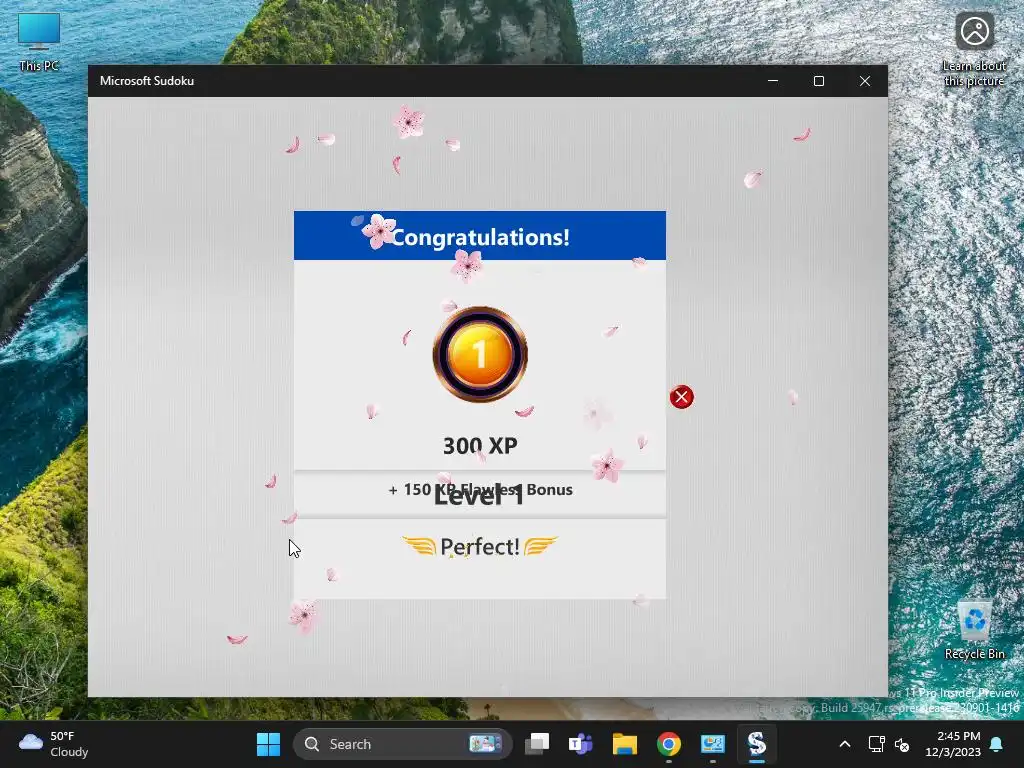1024x768 pixels.
Task: Click the 300 XP reward text
Action: coord(480,445)
